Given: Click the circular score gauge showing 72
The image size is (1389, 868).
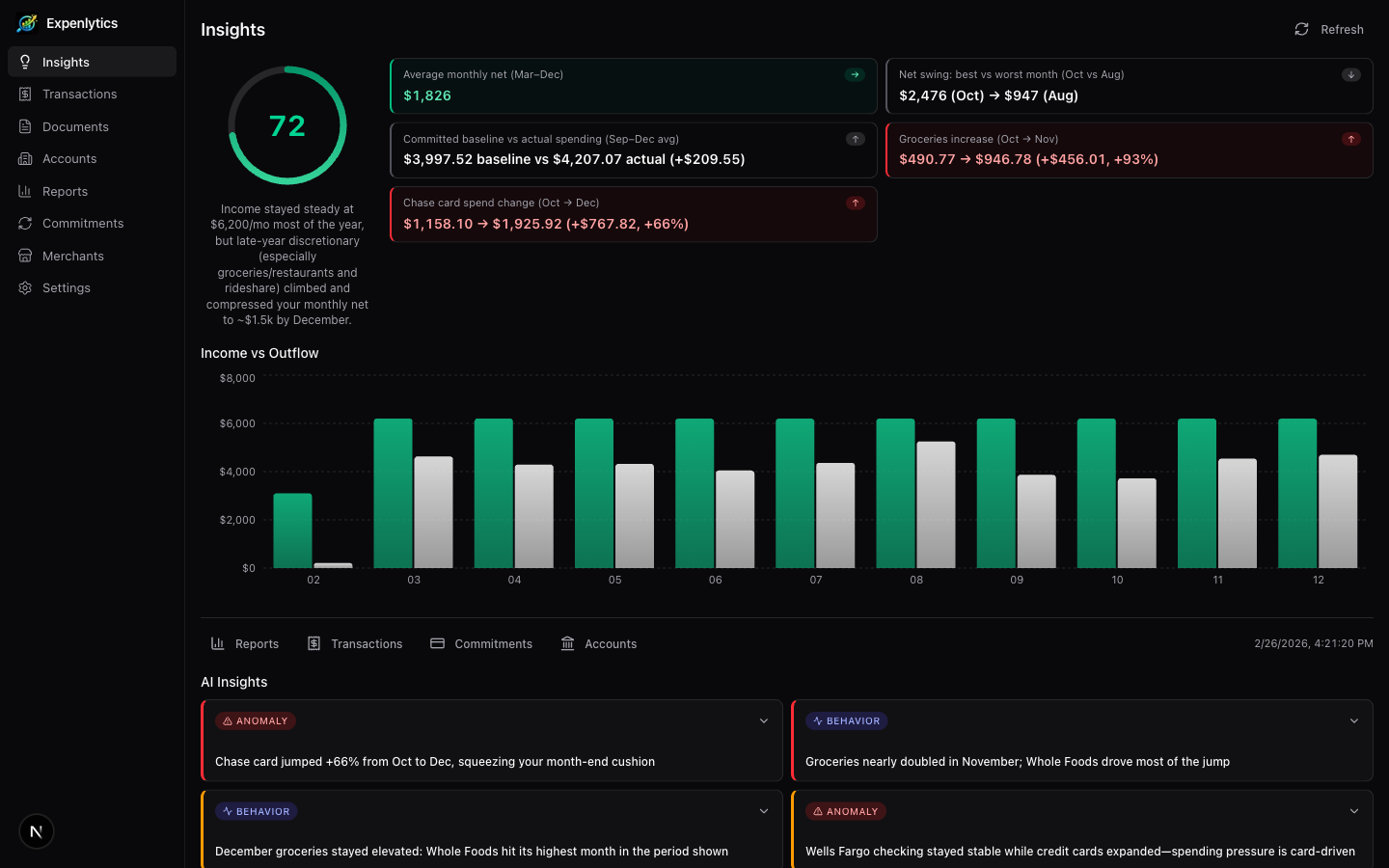Looking at the screenshot, I should click(287, 124).
